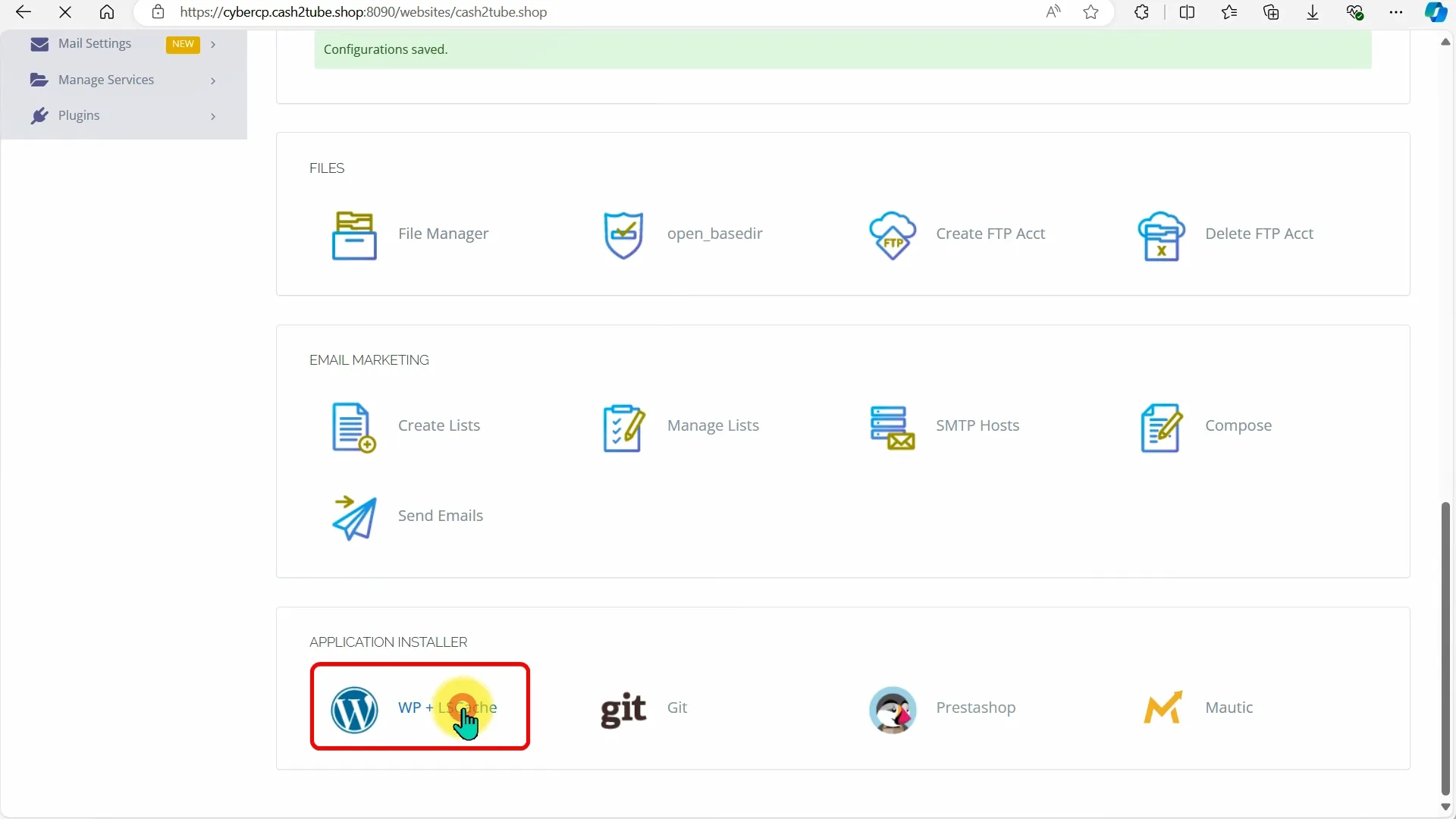Expand the Plugins sidebar menu
Image resolution: width=1456 pixels, height=819 pixels.
79,116
